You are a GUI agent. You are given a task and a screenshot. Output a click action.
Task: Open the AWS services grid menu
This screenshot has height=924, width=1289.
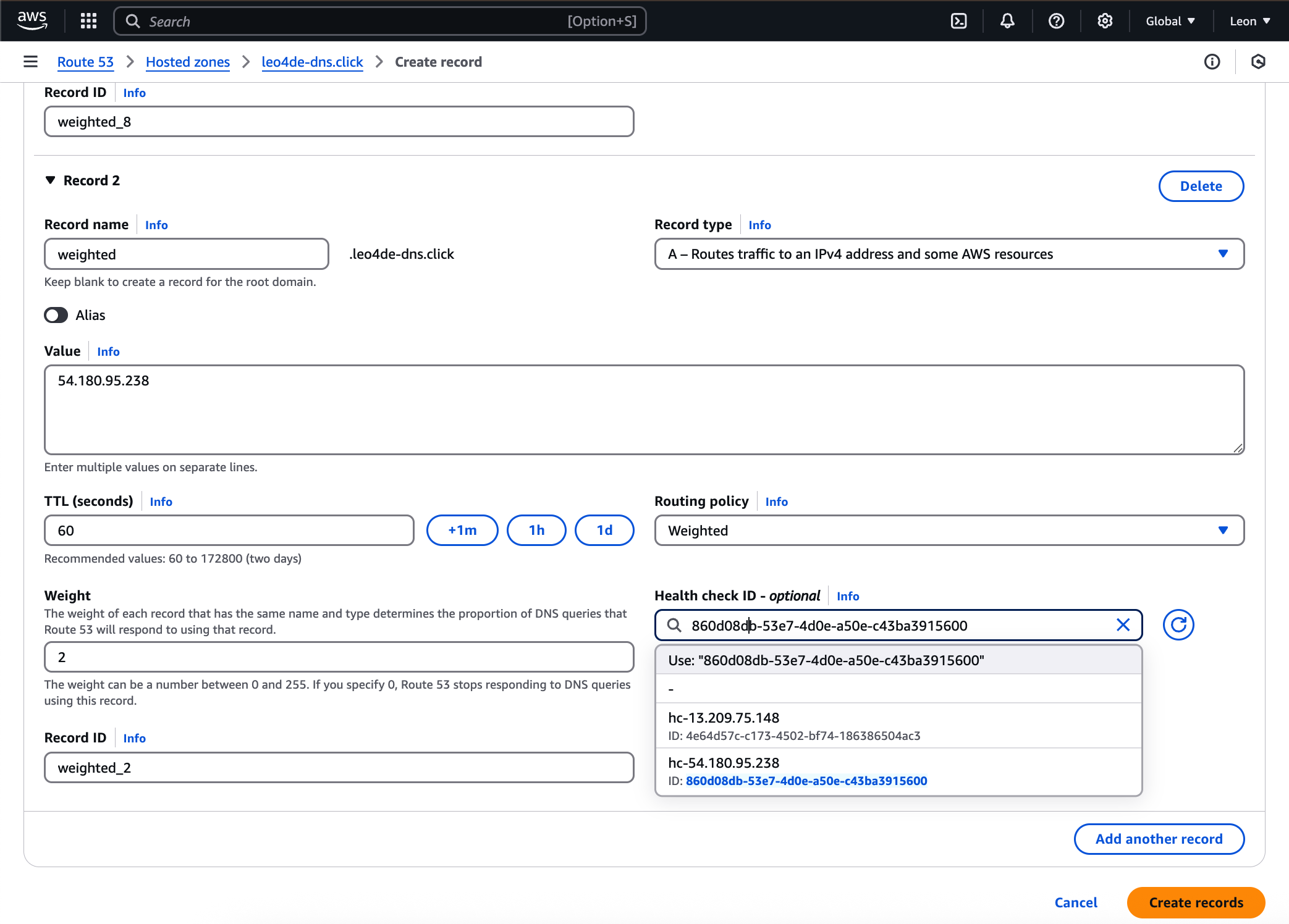[89, 21]
